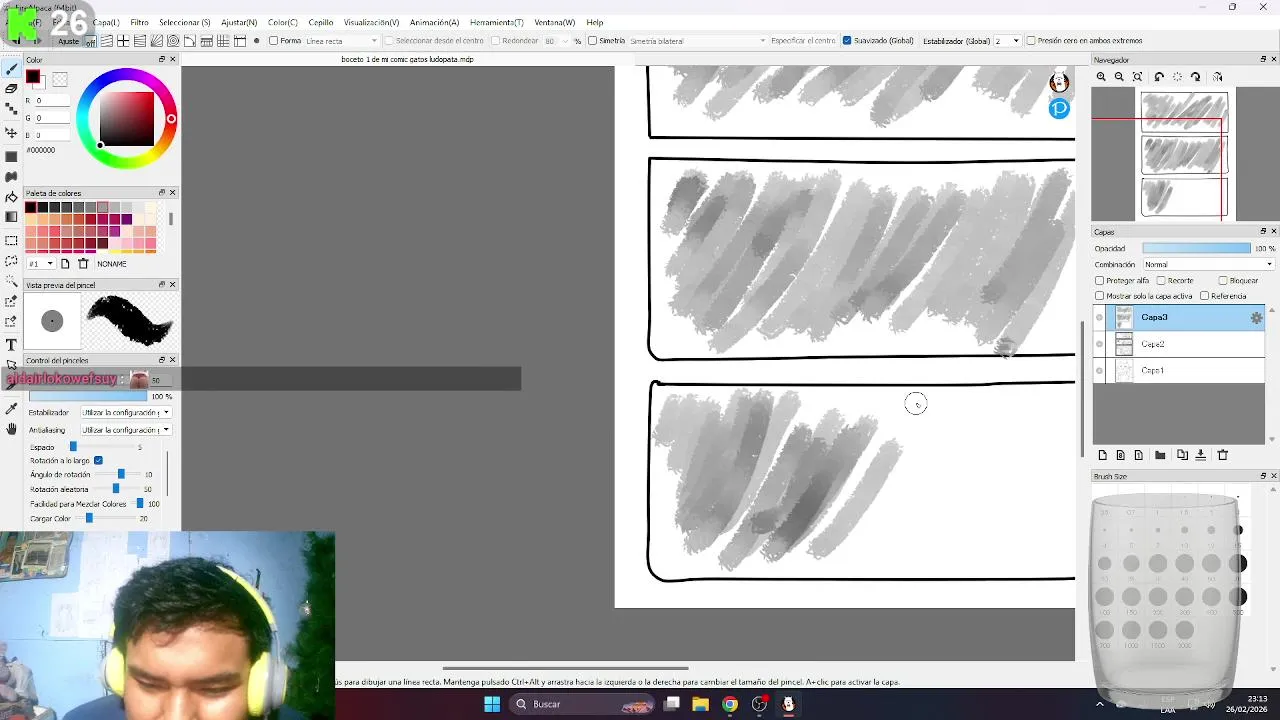Add a new layer folder
The width and height of the screenshot is (1280, 720).
pos(1160,455)
